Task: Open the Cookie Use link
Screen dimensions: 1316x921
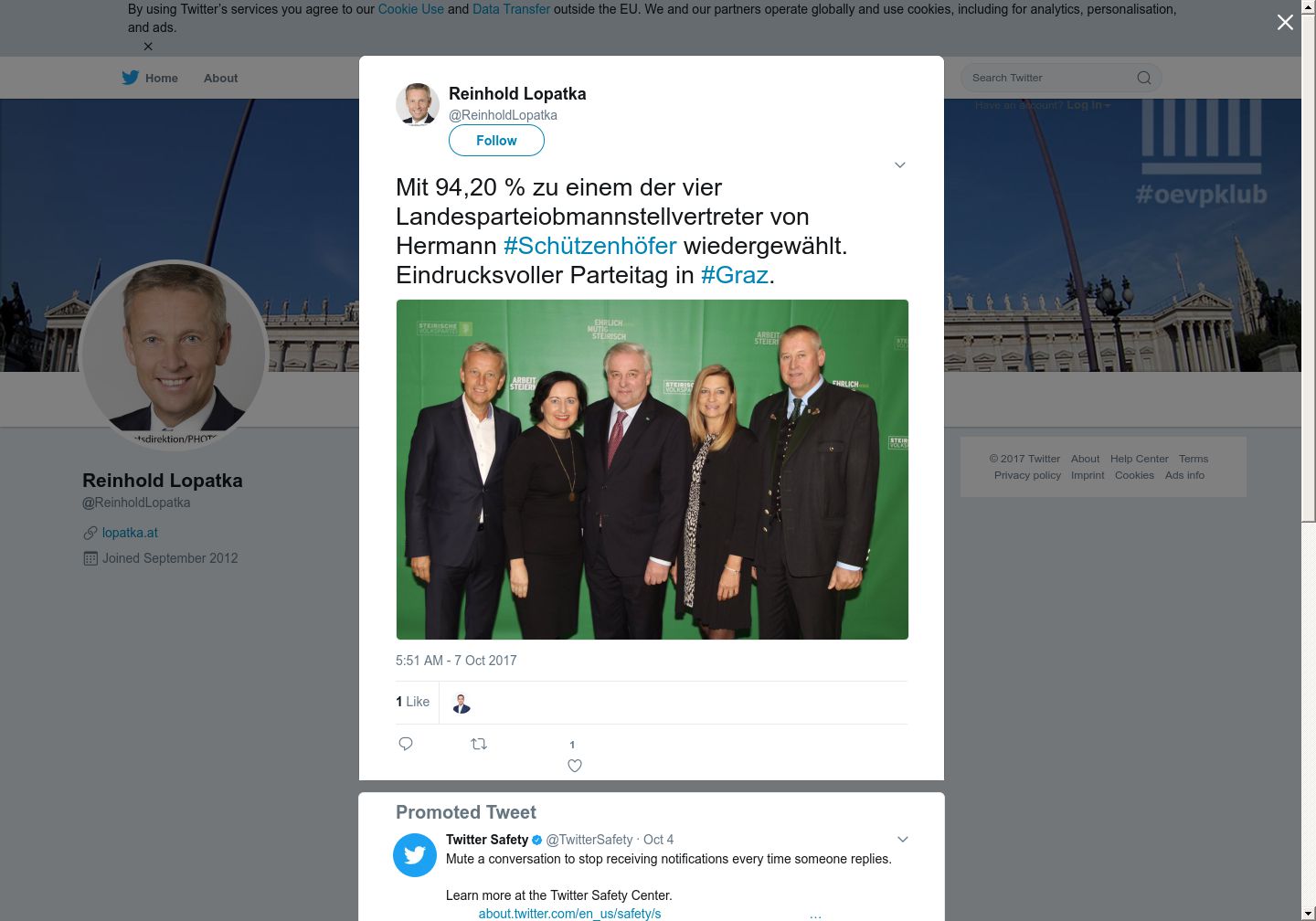Action: tap(411, 9)
